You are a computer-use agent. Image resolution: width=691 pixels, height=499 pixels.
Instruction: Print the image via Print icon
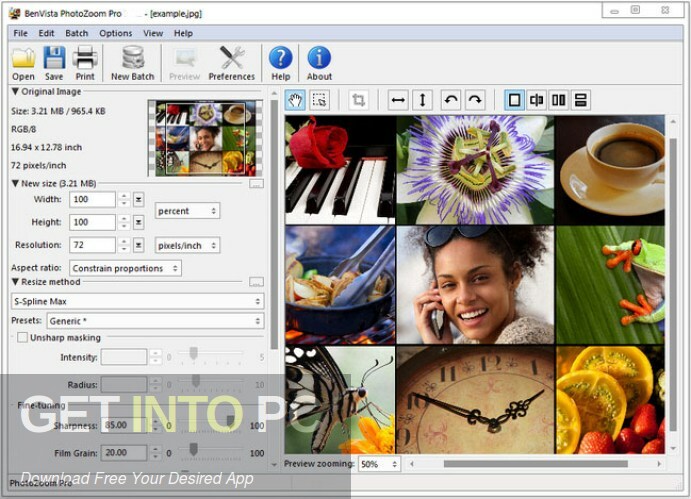(x=85, y=63)
